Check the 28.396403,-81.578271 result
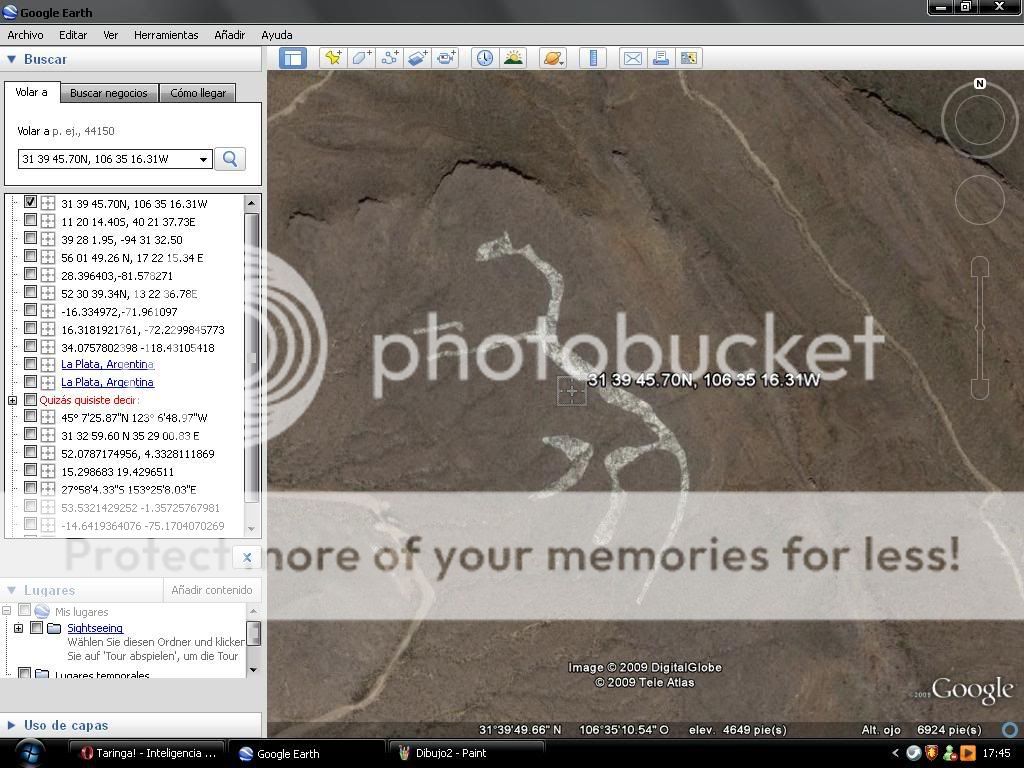Viewport: 1024px width, 768px height. pos(30,274)
